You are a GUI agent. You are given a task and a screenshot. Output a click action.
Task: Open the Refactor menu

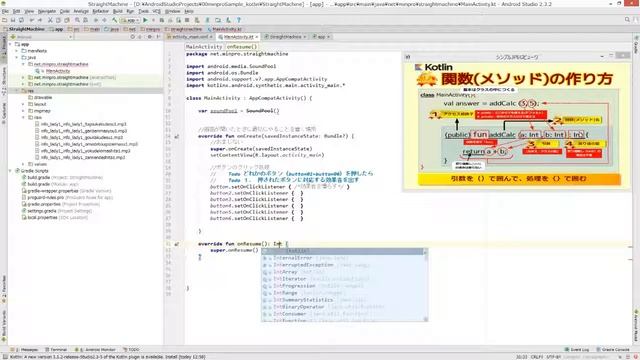pyautogui.click(x=100, y=11)
